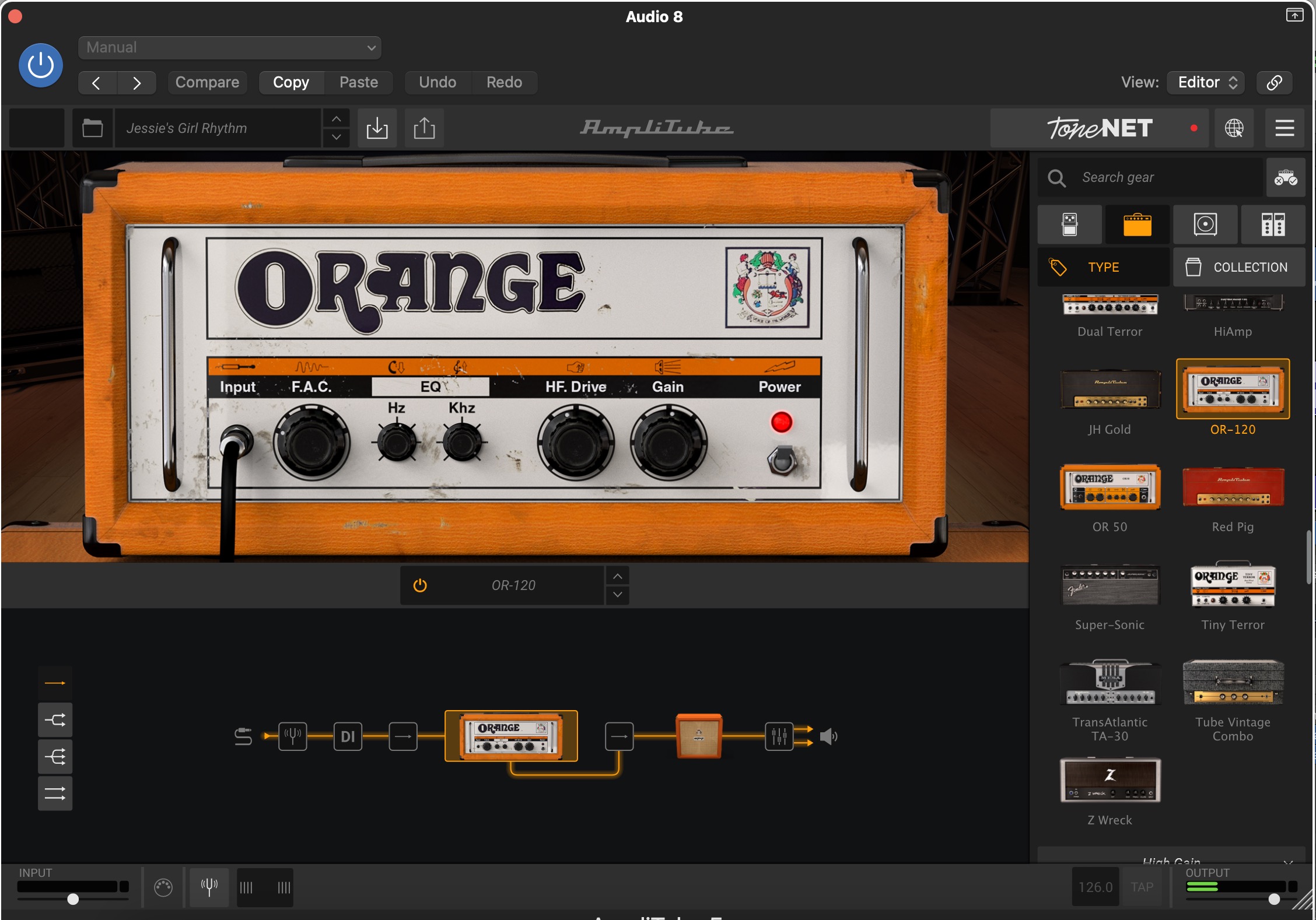The image size is (1316, 920).
Task: Click OR-120 module up chevron
Action: pos(617,576)
